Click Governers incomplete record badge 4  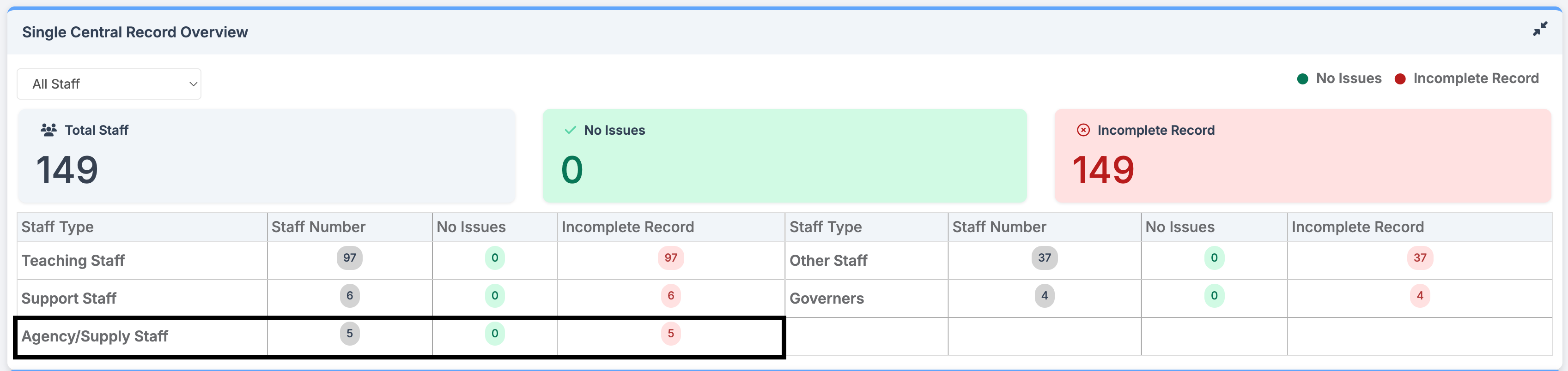coord(1420,296)
